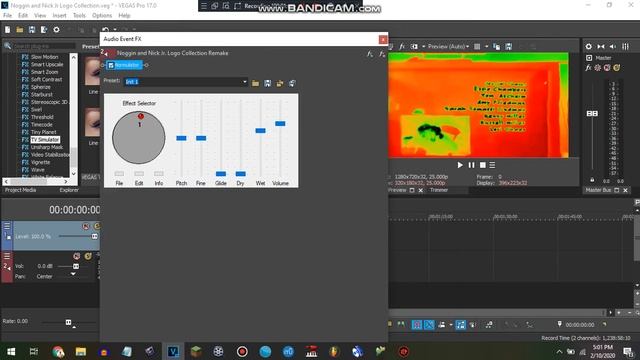Image resolution: width=640 pixels, height=360 pixels.
Task: Click the Search plug-ins field
Action: coord(44,46)
